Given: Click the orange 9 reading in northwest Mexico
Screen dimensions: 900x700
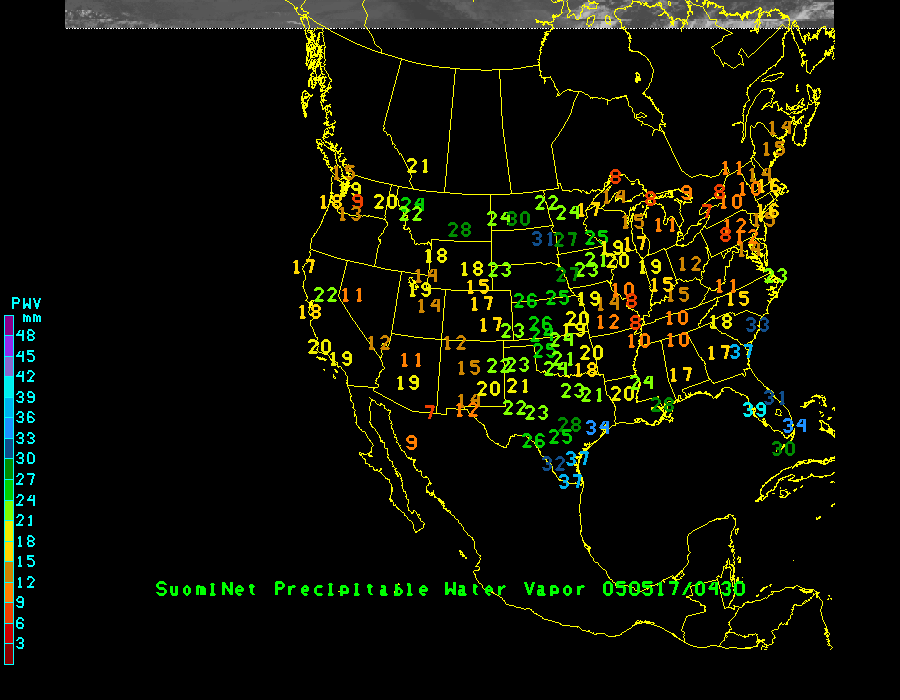Looking at the screenshot, I should (412, 442).
